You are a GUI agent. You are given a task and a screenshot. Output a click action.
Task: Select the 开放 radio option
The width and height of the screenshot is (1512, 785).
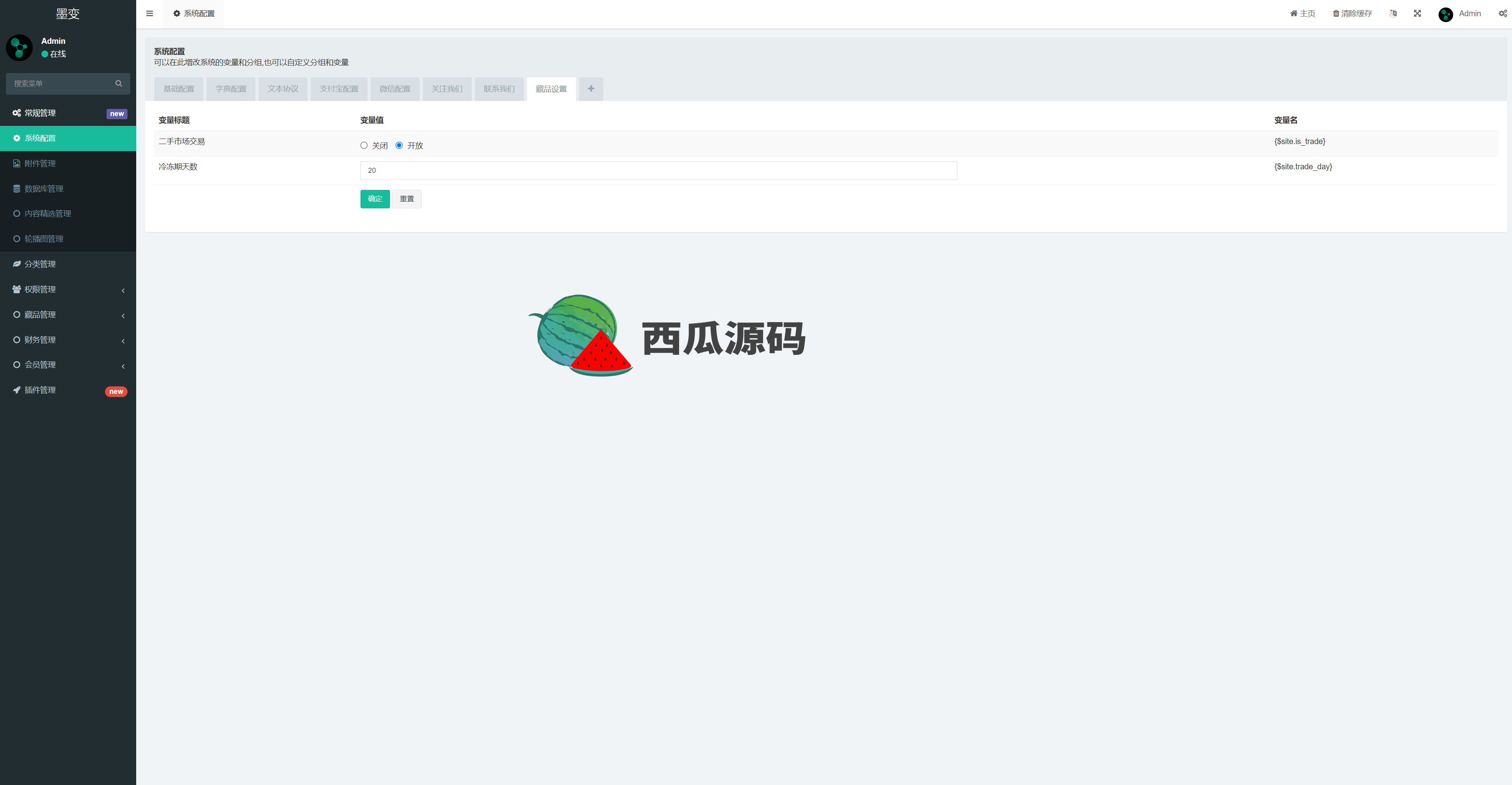click(399, 146)
